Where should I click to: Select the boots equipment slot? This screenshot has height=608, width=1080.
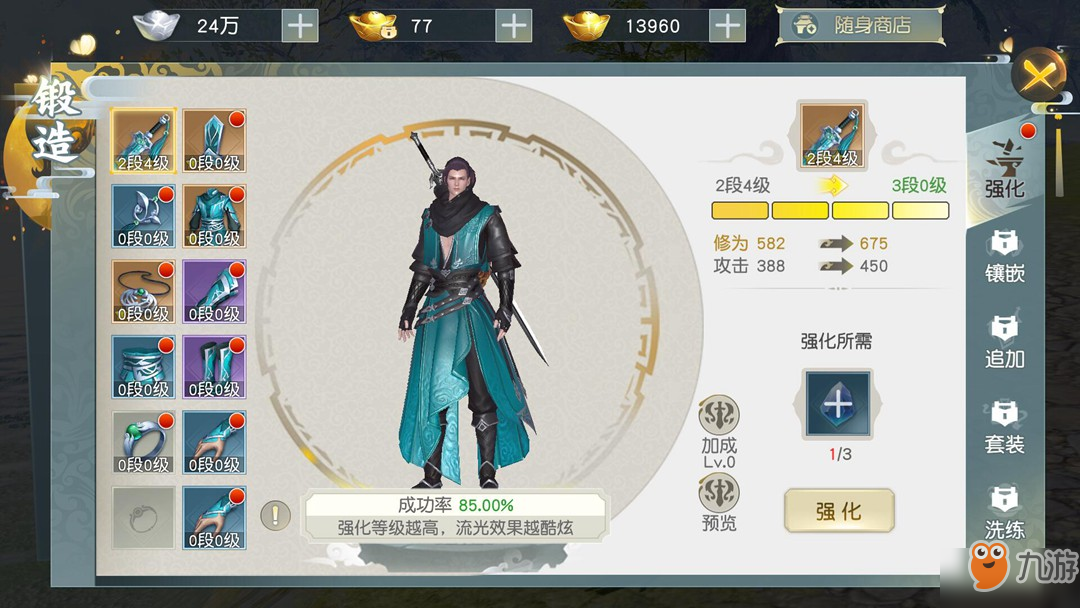click(x=214, y=367)
